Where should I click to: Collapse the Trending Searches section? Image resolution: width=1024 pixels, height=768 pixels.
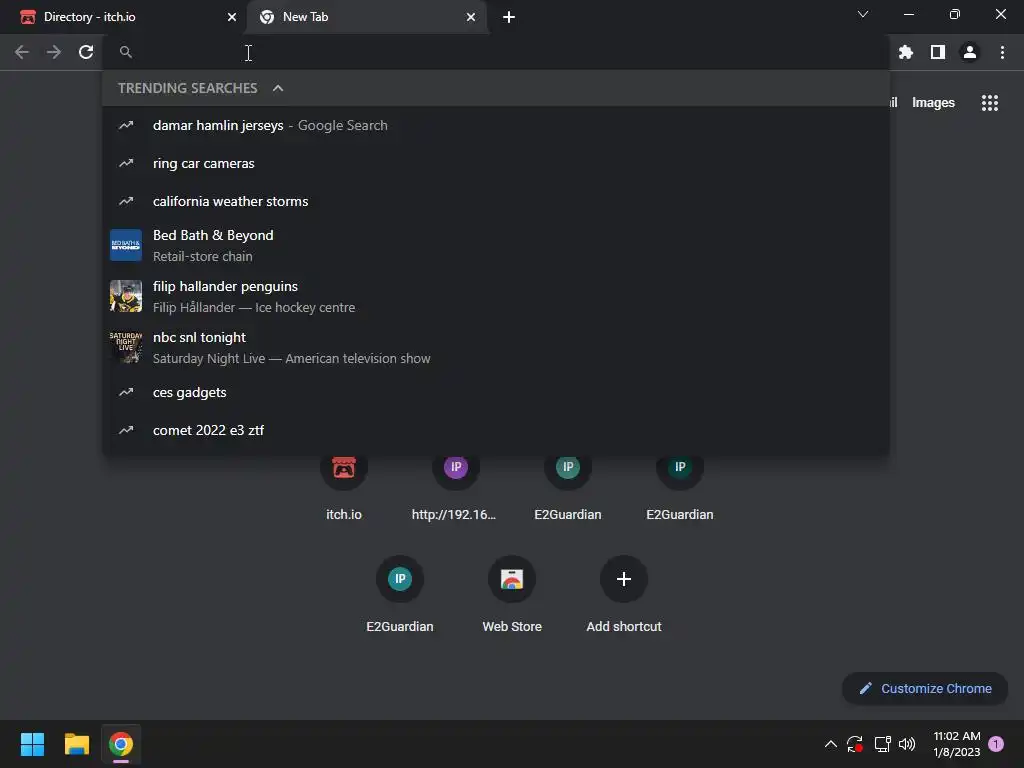[x=278, y=88]
